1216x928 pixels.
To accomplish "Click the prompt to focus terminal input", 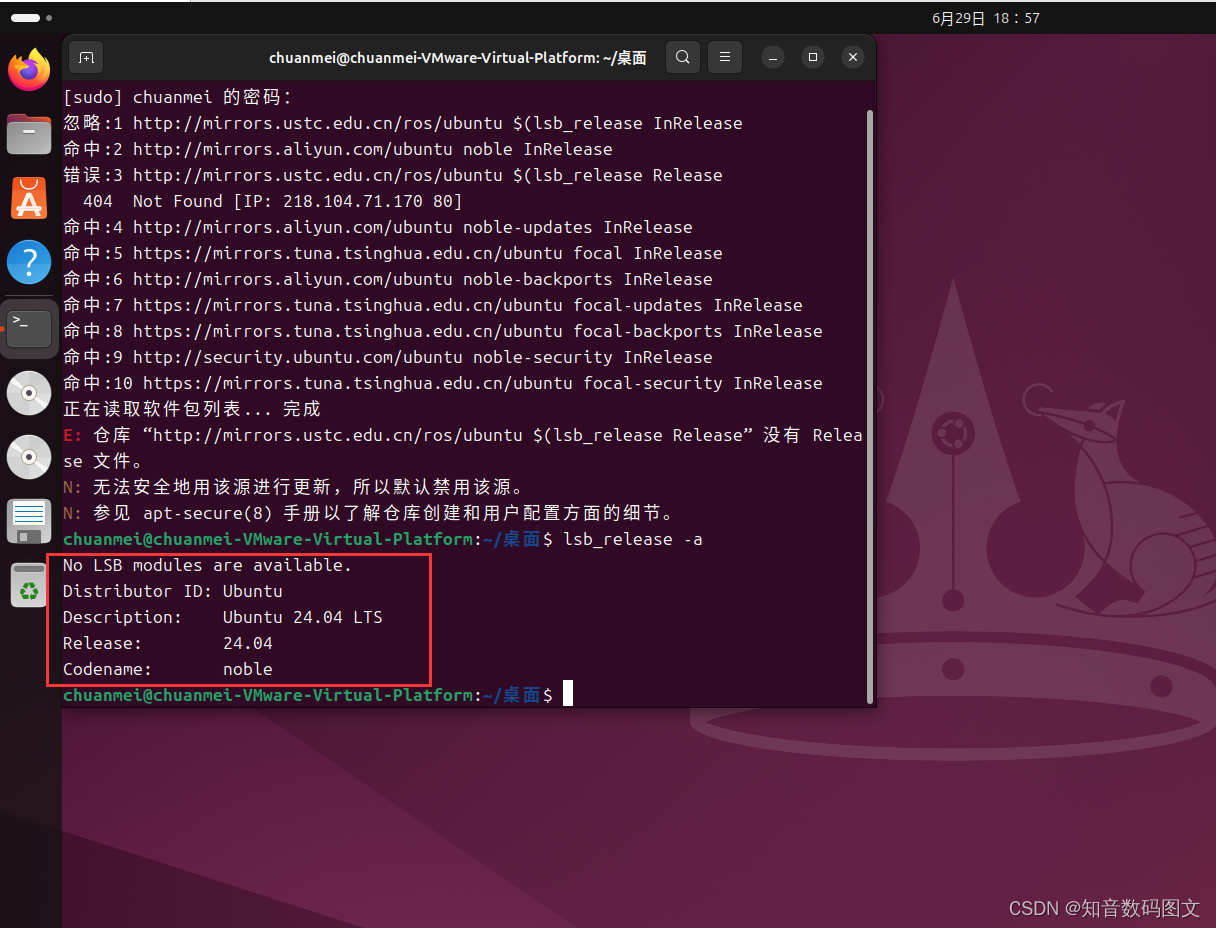I will pos(565,693).
